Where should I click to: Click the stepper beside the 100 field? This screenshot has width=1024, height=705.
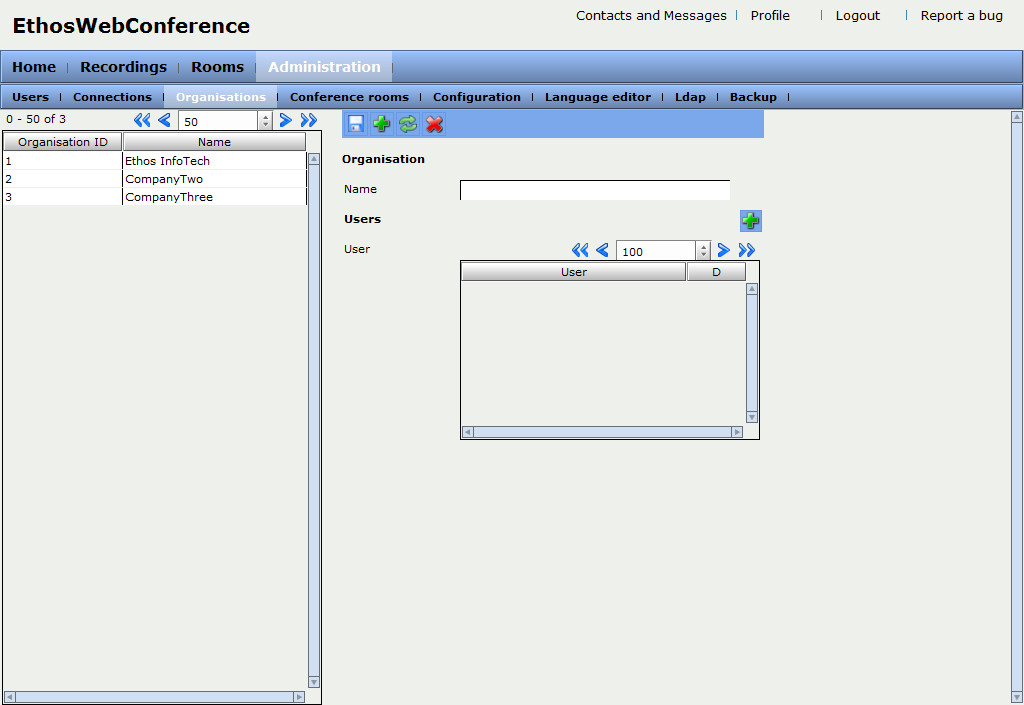[x=703, y=251]
